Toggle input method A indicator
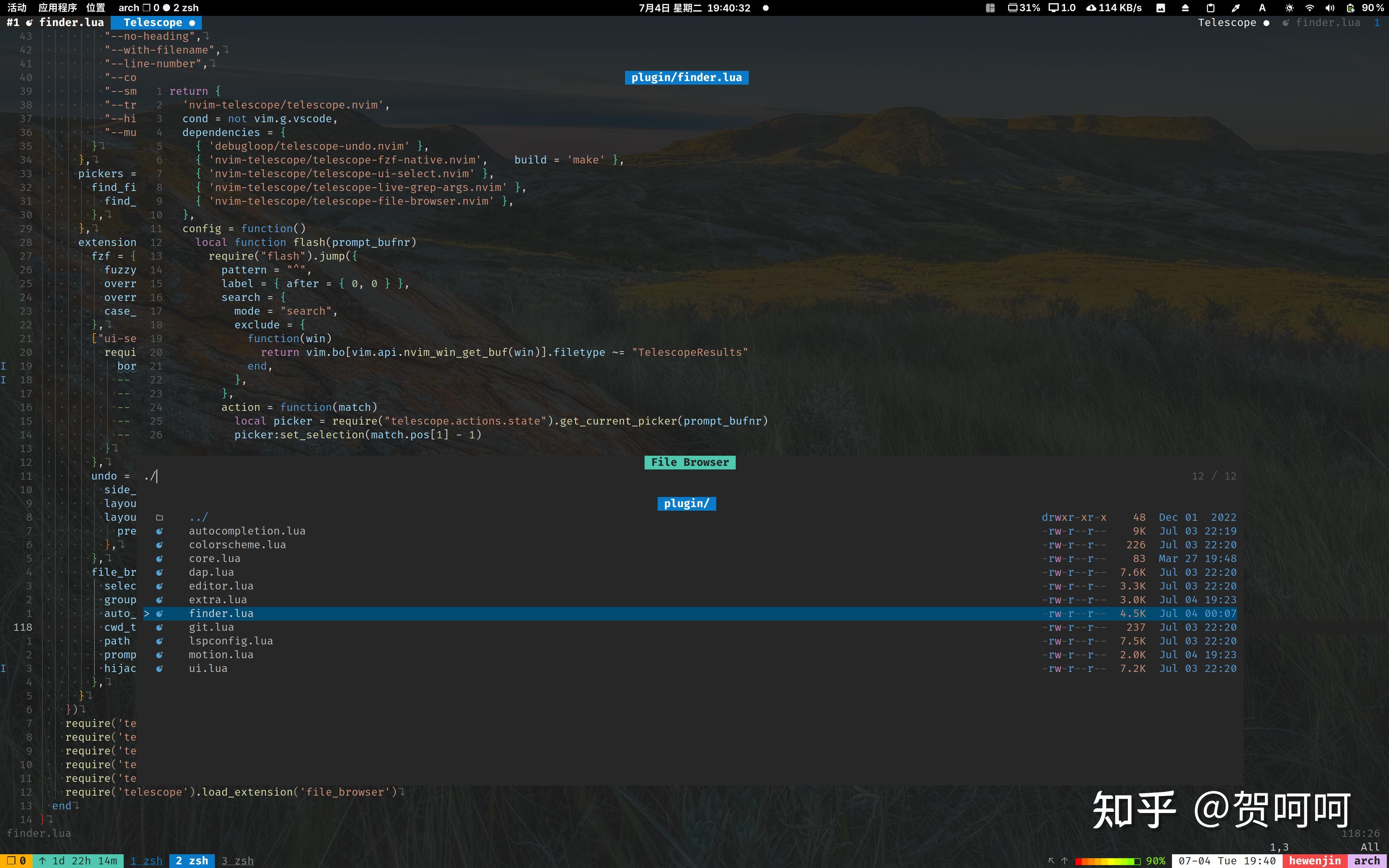This screenshot has height=868, width=1389. coord(1262,8)
